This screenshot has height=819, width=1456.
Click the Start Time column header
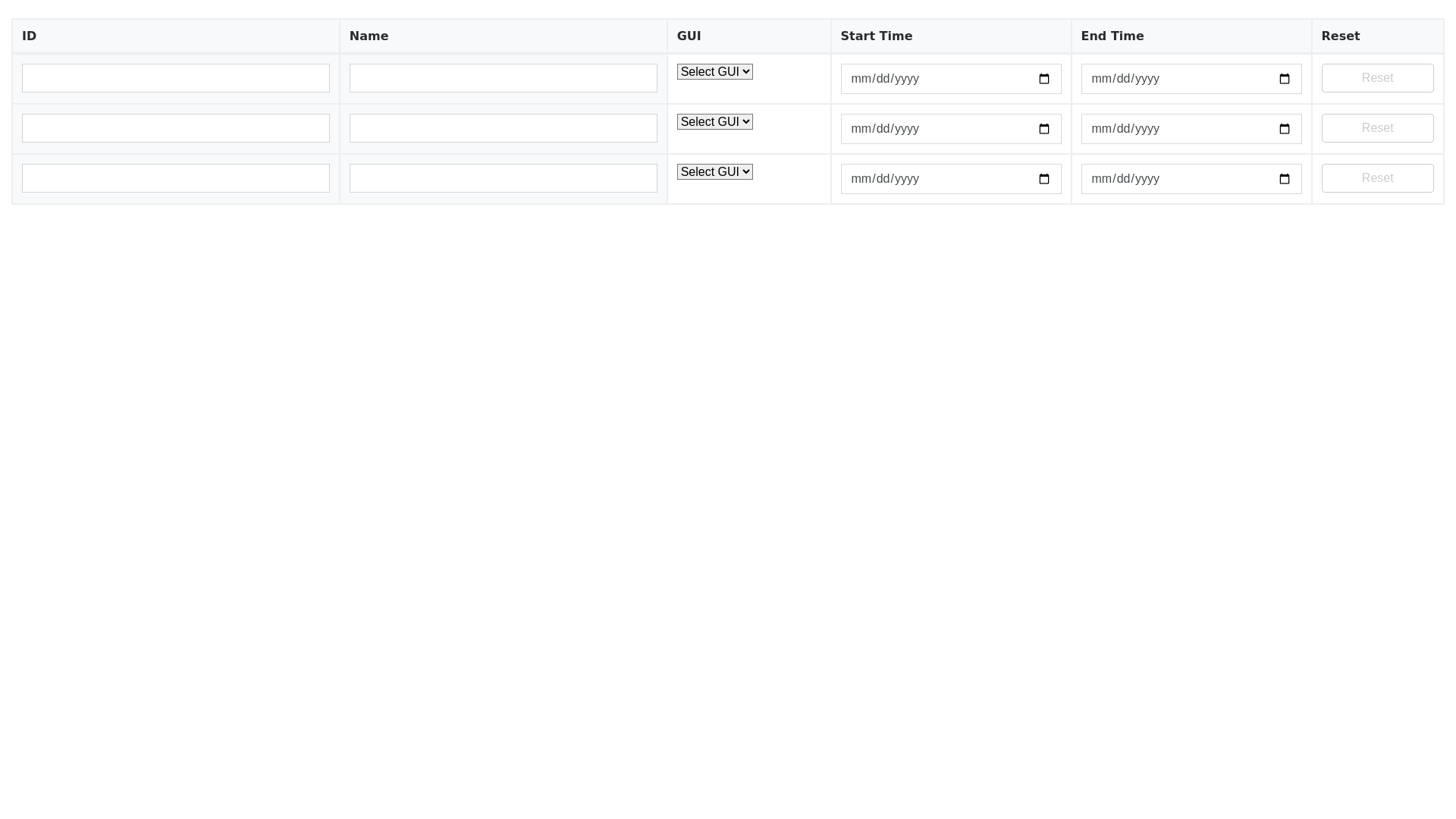[x=876, y=36]
